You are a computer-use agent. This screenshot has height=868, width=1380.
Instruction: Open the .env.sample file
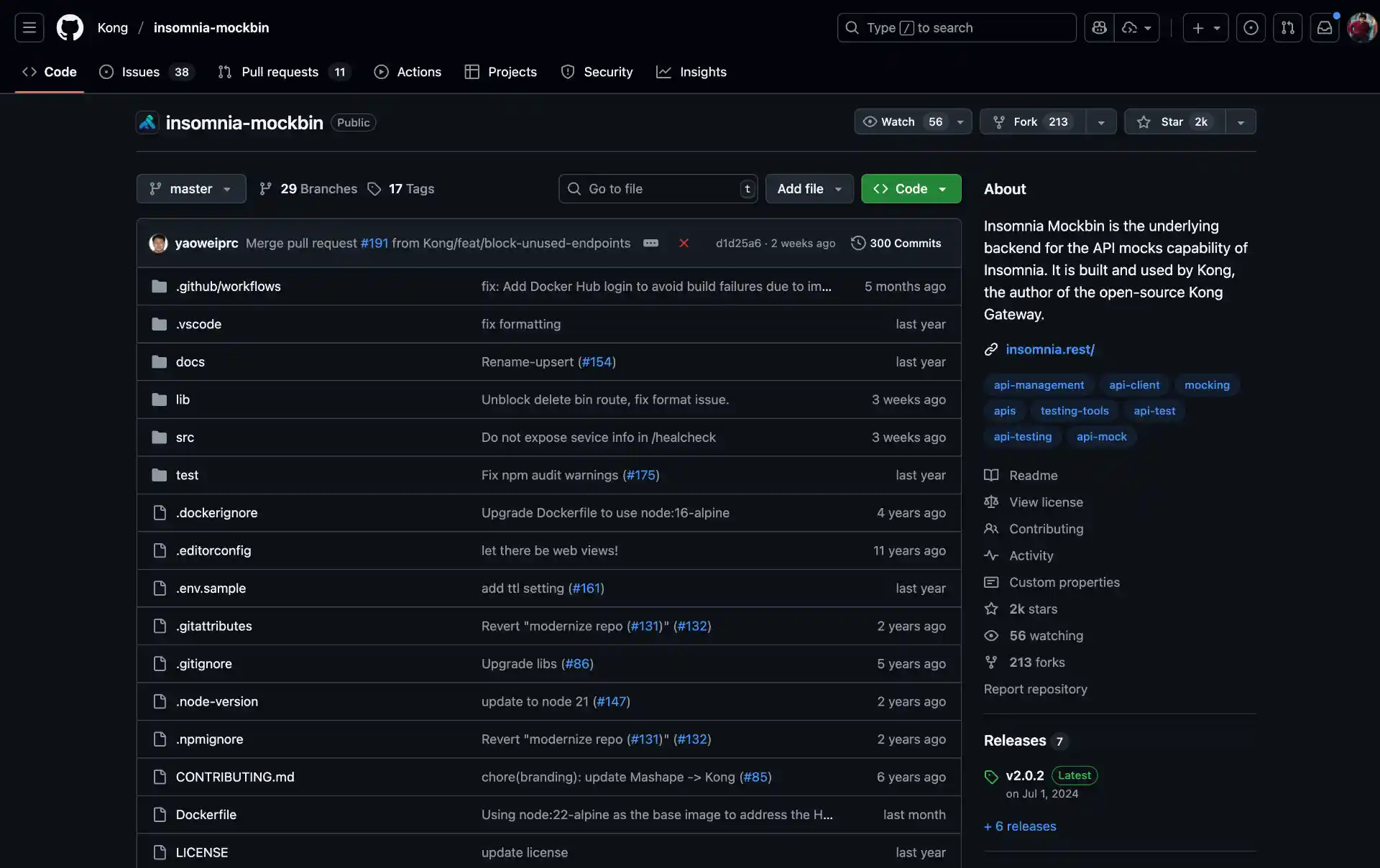(x=211, y=588)
